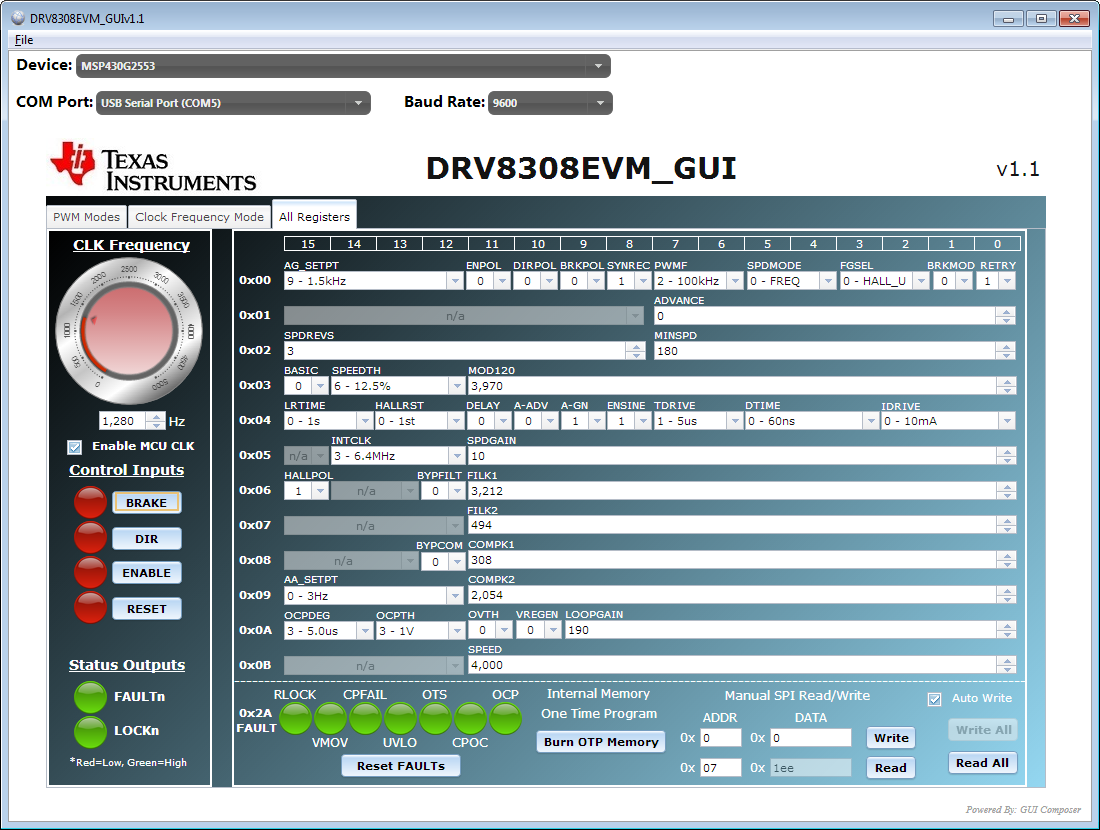1100x830 pixels.
Task: Expand the LRTIME 1s dropdown
Action: pos(364,421)
